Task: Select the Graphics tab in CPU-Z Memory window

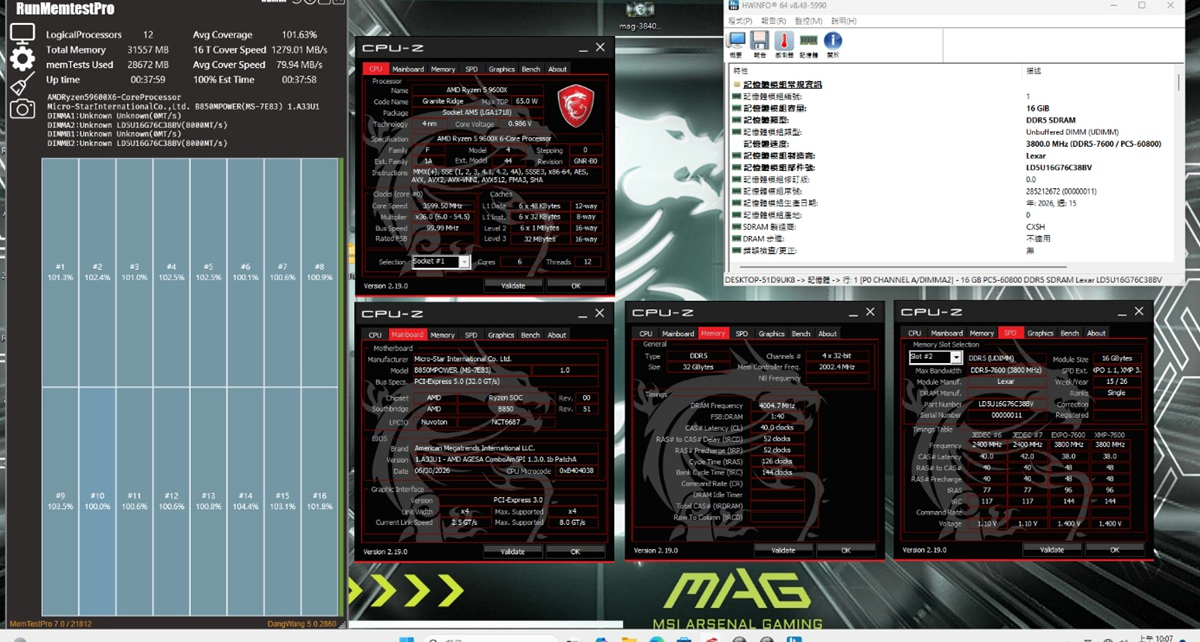Action: click(x=771, y=334)
